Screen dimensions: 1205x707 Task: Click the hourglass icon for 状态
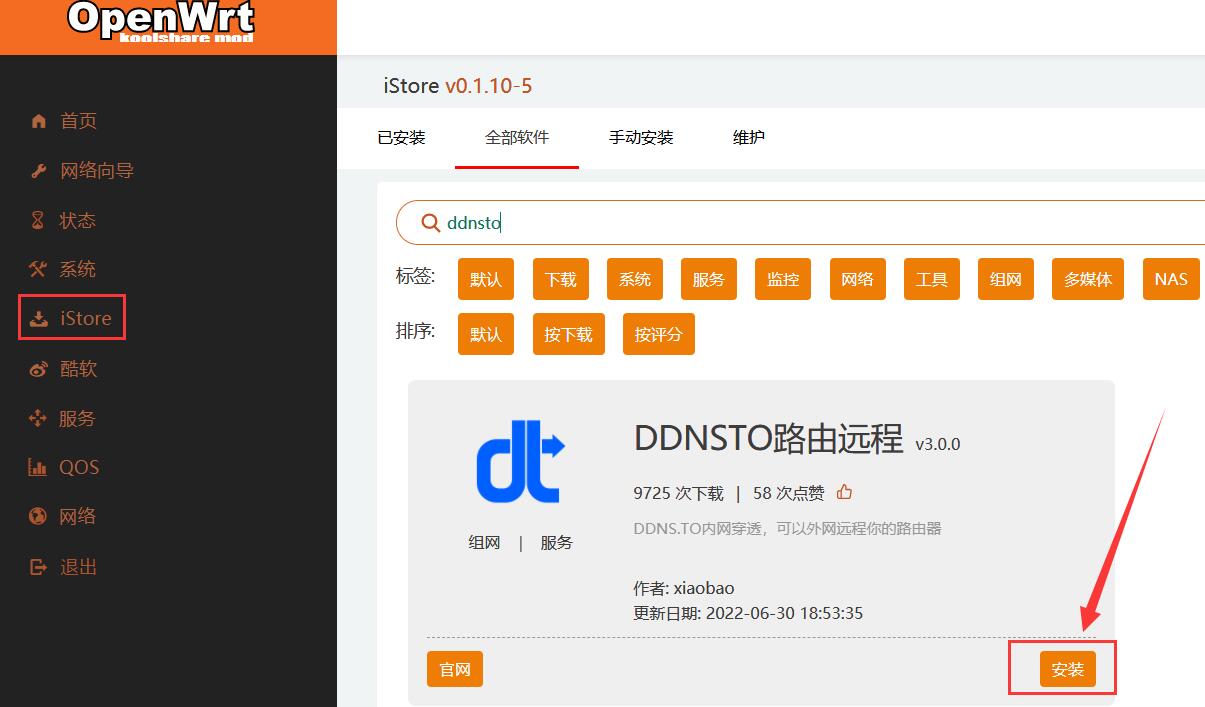39,220
